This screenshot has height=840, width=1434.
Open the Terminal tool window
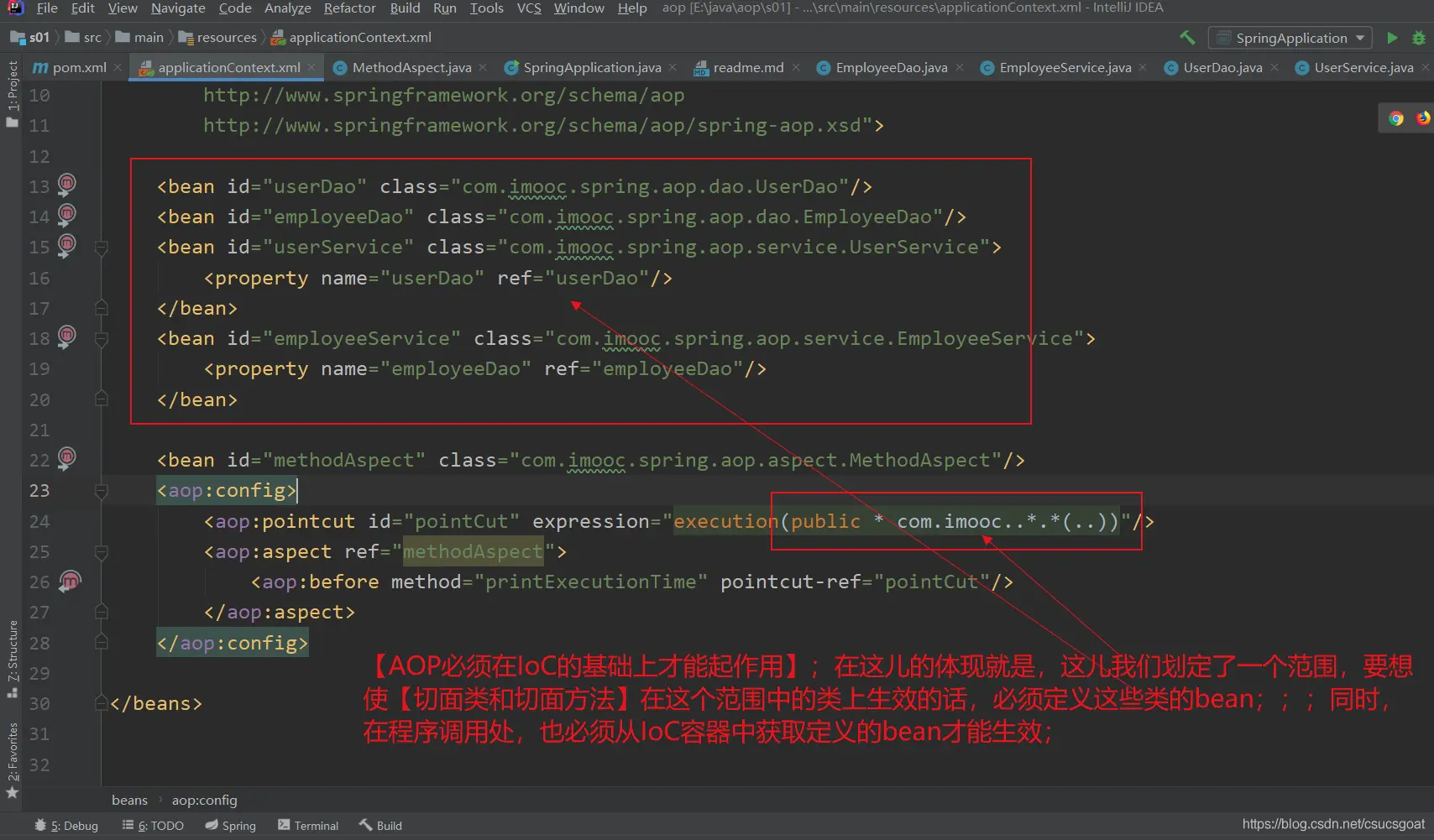(x=308, y=826)
